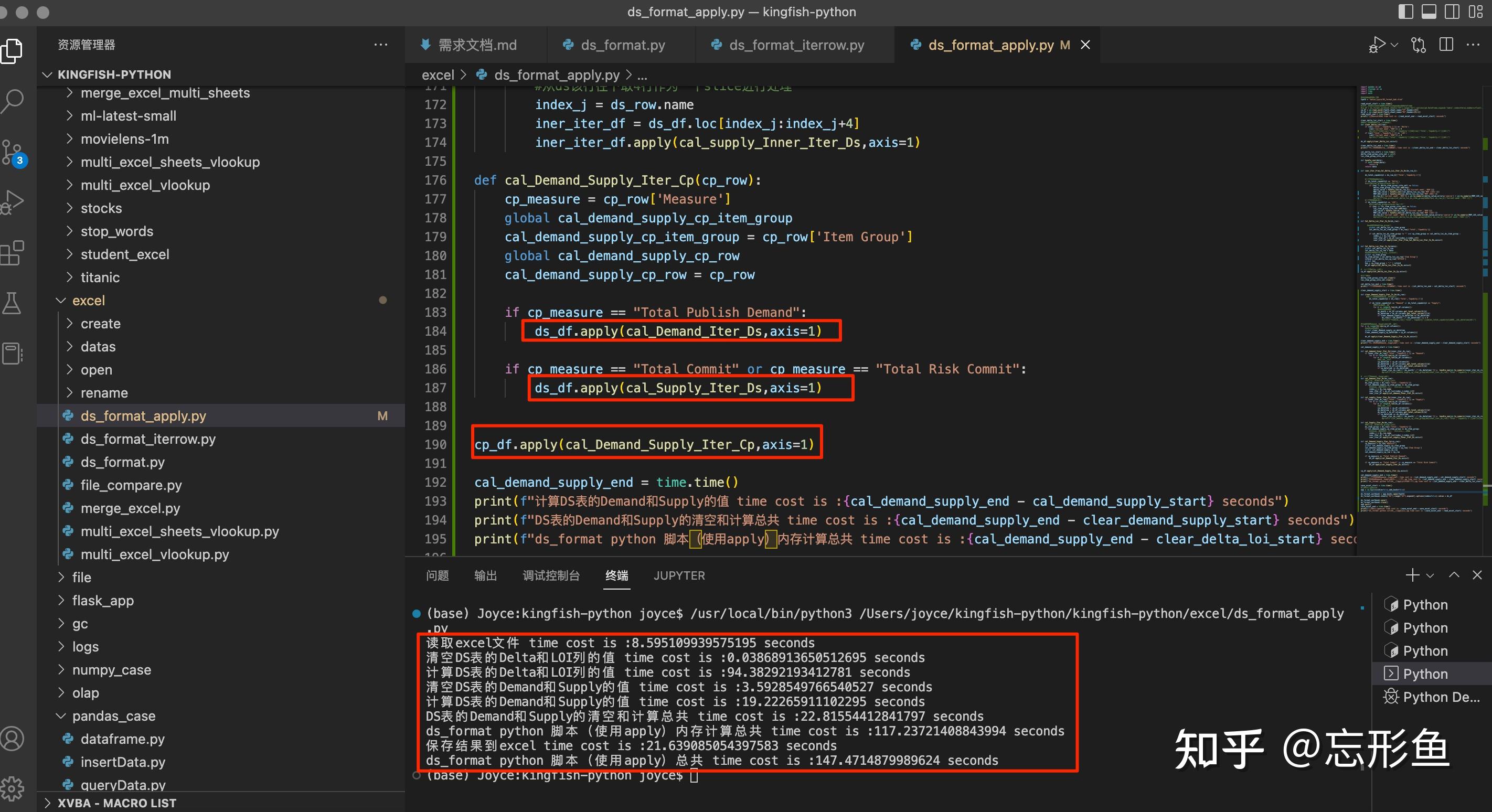Image resolution: width=1492 pixels, height=812 pixels.
Task: Toggle maximize the terminal panel
Action: click(x=1454, y=575)
